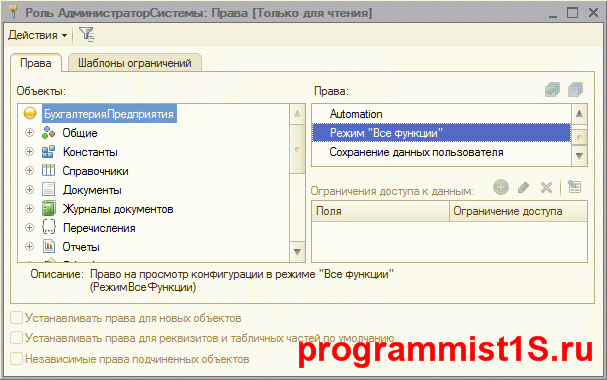The image size is (607, 380).
Task: Click the Журналы документов green icon
Action: [x=48, y=209]
